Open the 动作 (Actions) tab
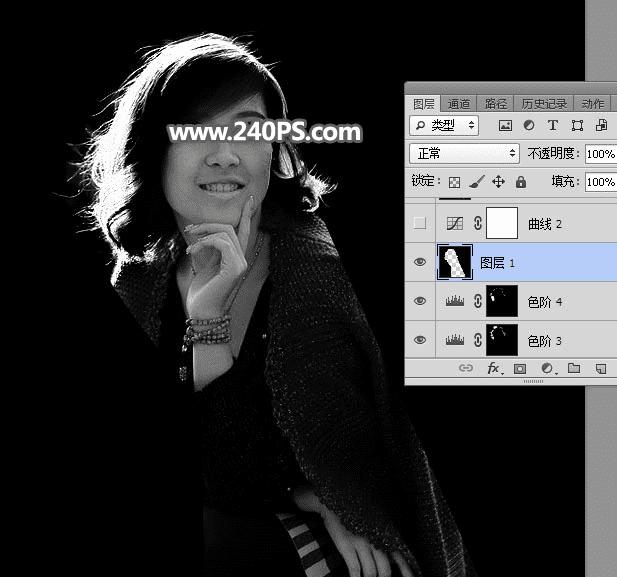 coord(592,104)
